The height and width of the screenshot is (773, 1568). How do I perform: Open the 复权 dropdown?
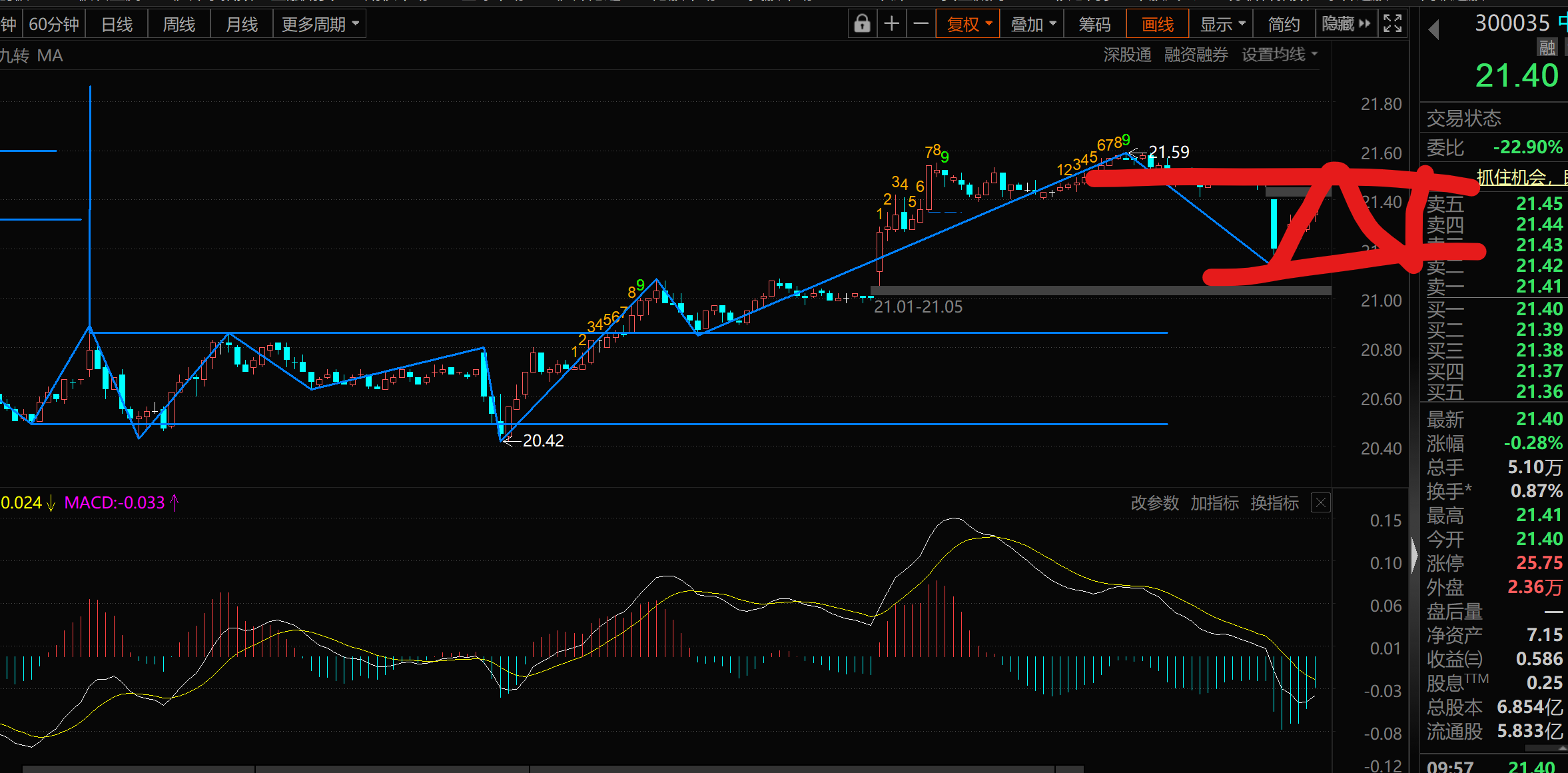[x=968, y=25]
